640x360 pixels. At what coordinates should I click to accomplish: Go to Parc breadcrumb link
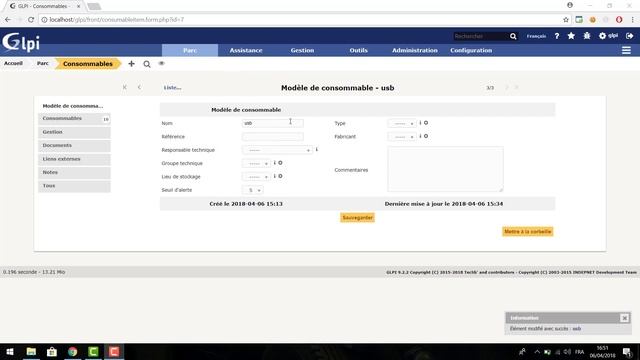coord(42,63)
